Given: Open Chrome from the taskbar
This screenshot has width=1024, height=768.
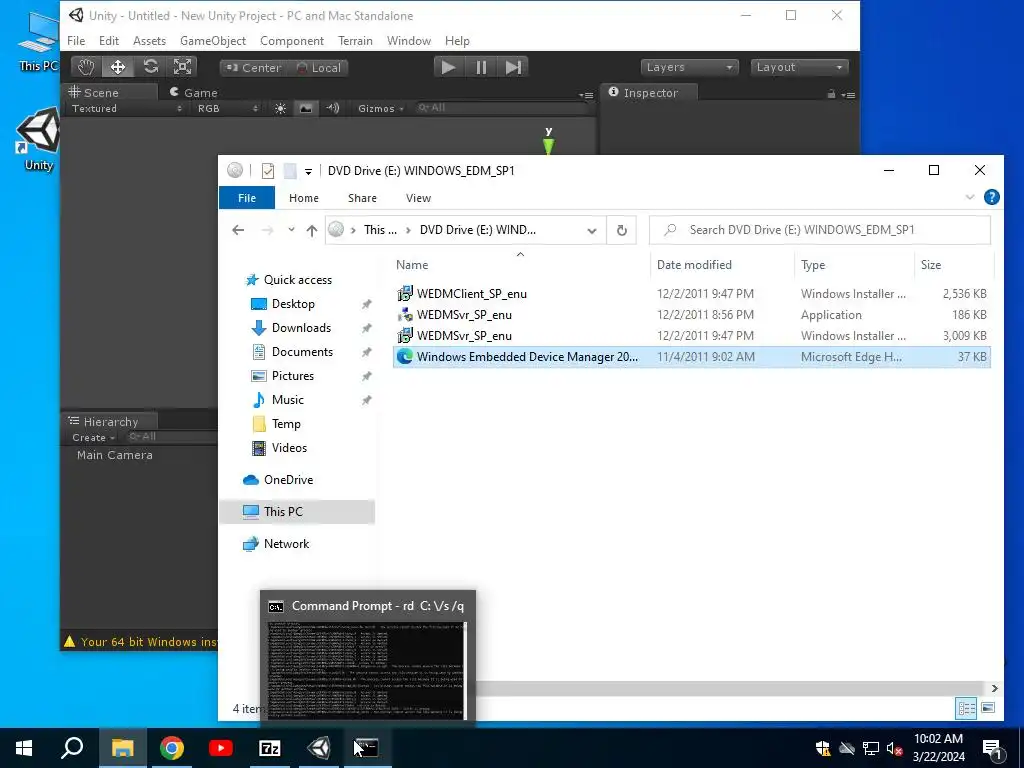Looking at the screenshot, I should click(172, 748).
